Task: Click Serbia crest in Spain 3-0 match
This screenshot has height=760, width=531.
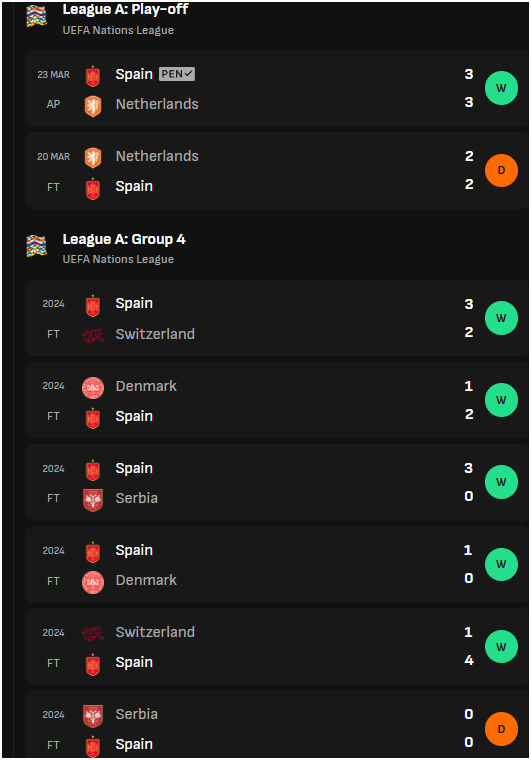Action: click(x=93, y=500)
